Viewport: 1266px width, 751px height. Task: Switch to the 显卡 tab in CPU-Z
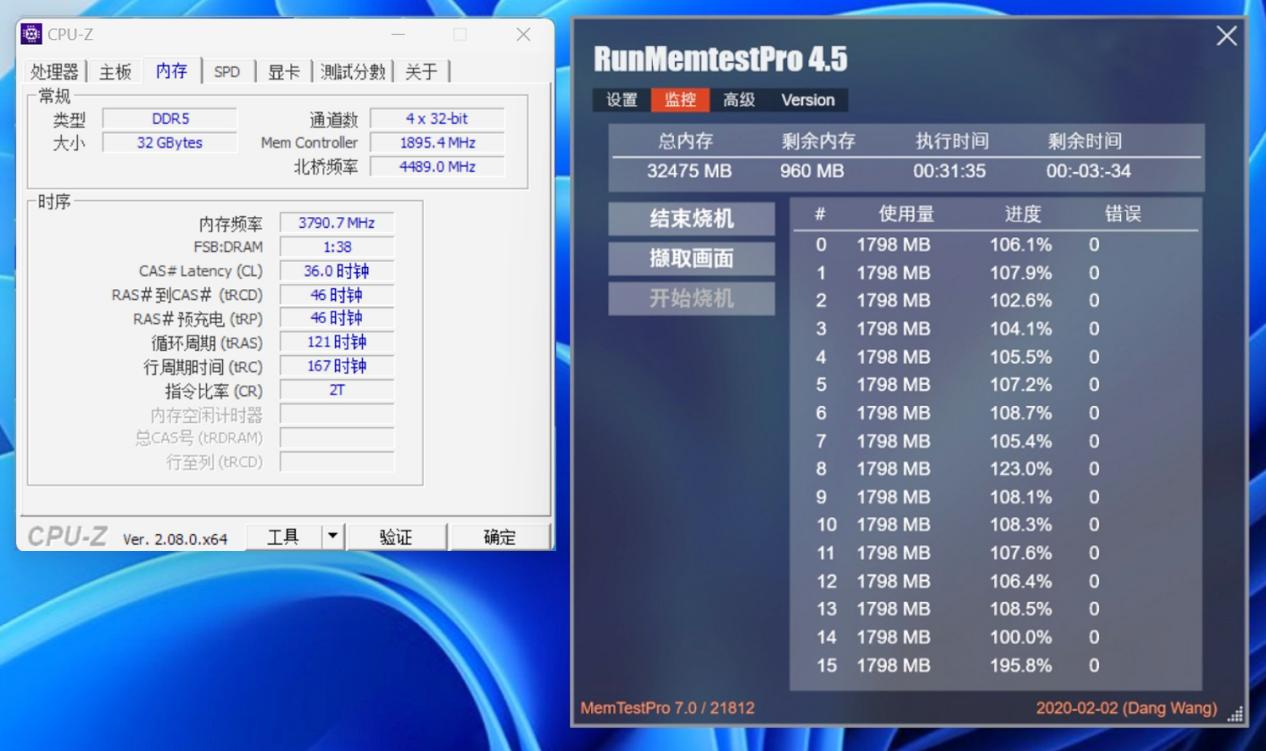(283, 72)
